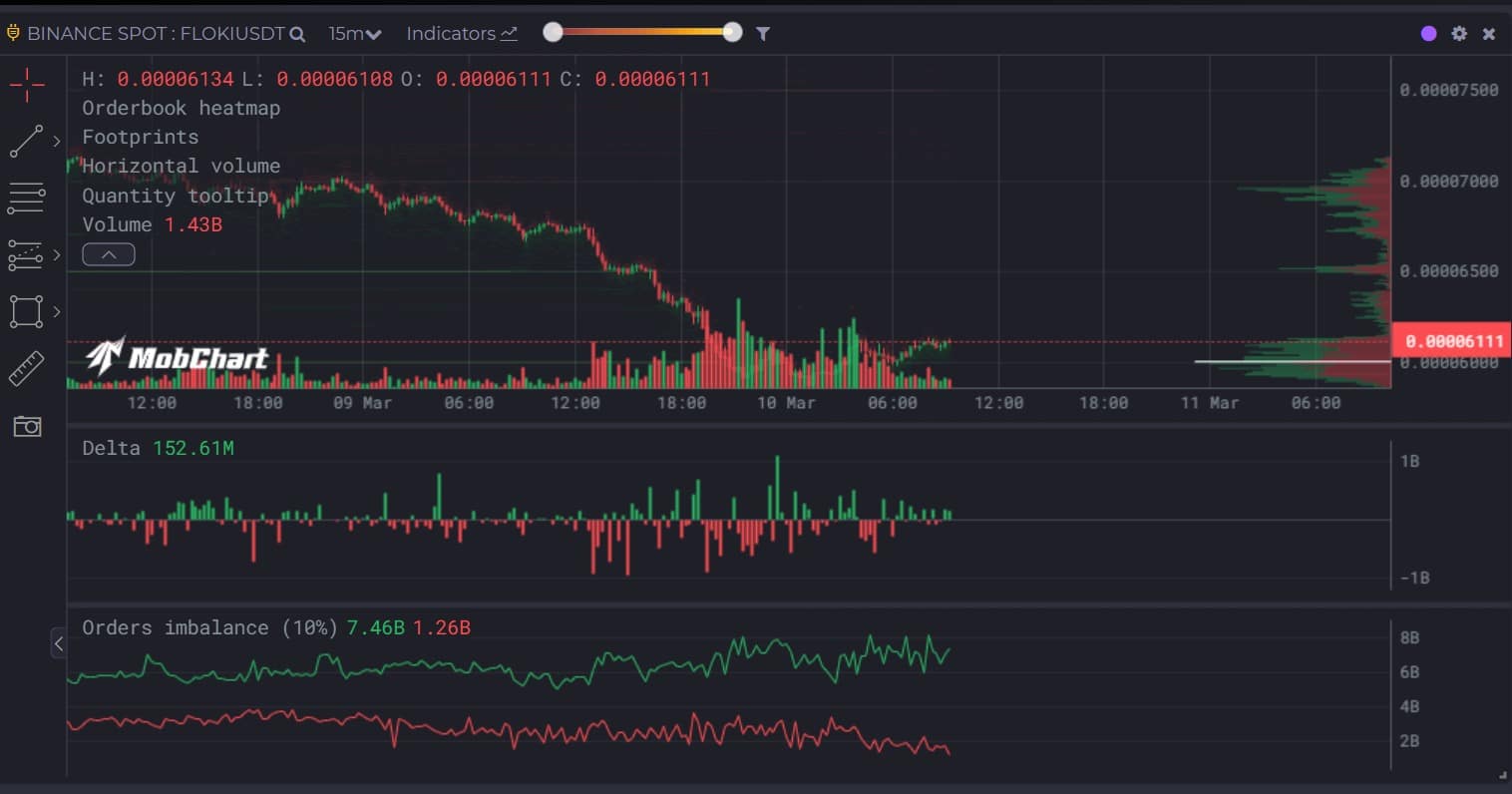Click the -1B delta axis label
Viewport: 1512px width, 794px height.
tap(1414, 578)
